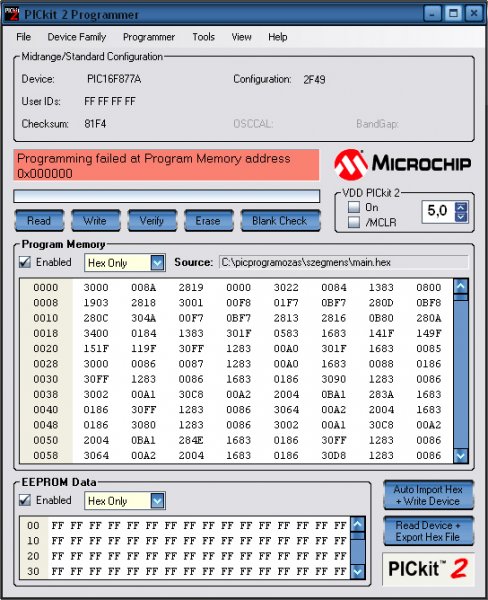The width and height of the screenshot is (488, 600).
Task: Click EEPROM Data scrollbar down arrow
Action: tap(357, 572)
